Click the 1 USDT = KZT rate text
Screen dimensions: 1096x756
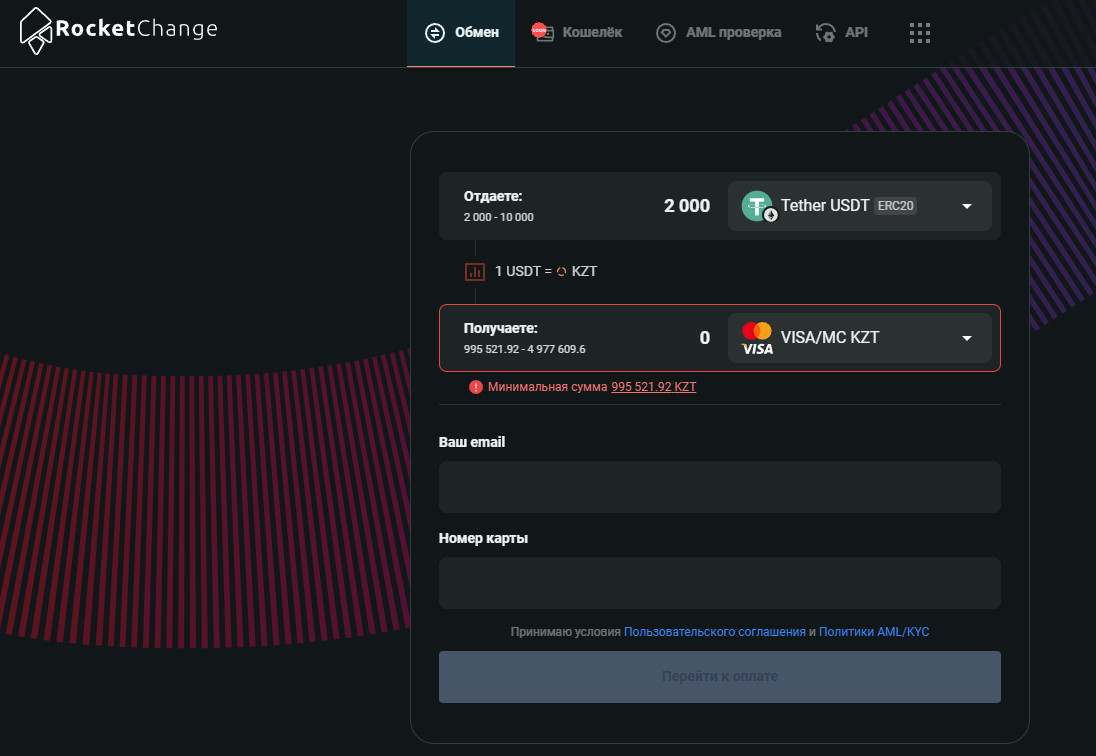pyautogui.click(x=546, y=272)
